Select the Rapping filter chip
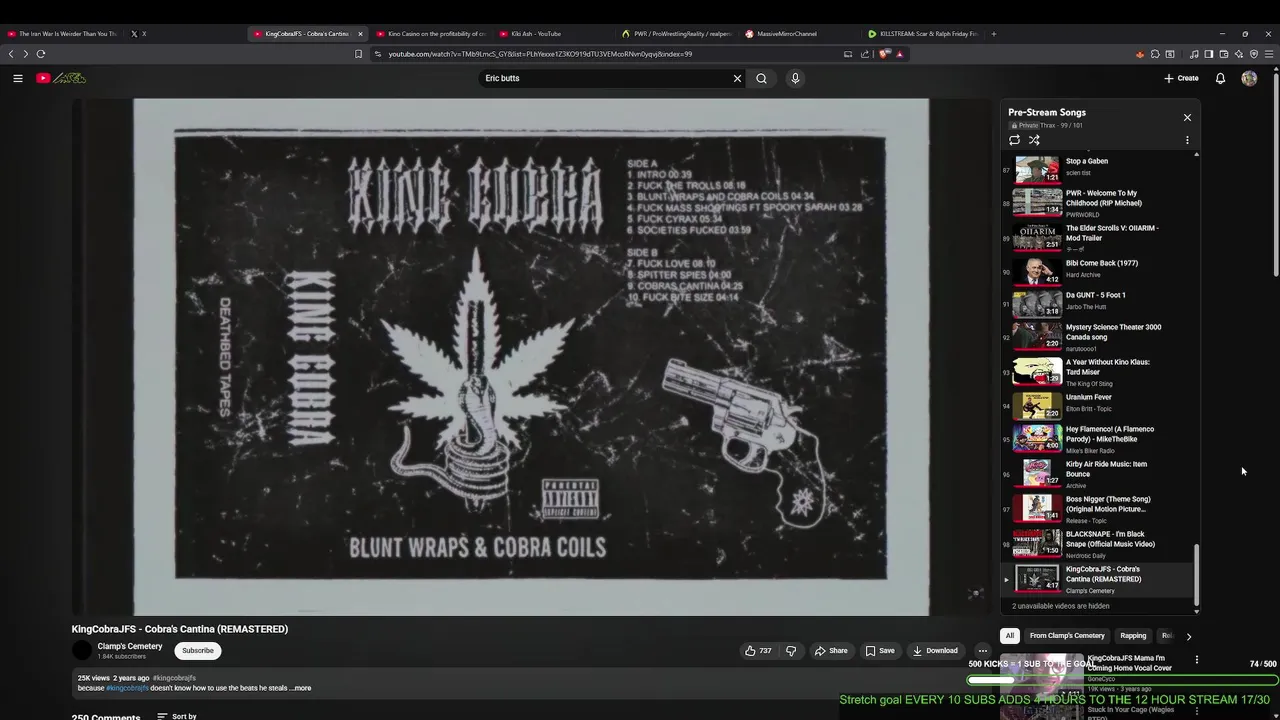 [x=1133, y=636]
